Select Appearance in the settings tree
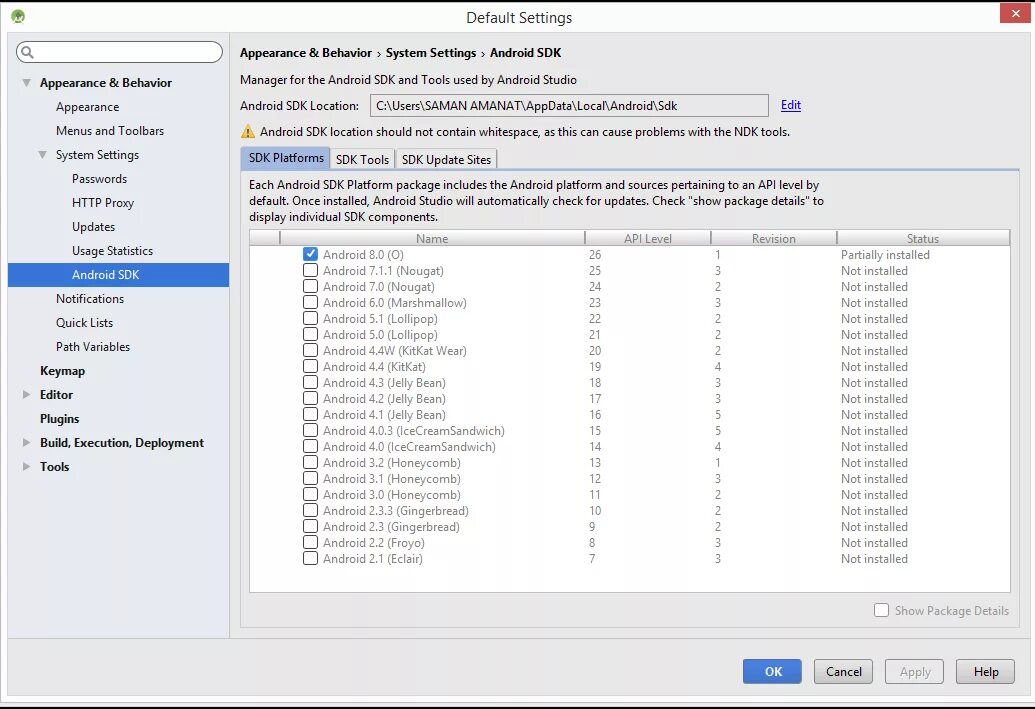Screen dimensions: 1035x709 pos(87,107)
